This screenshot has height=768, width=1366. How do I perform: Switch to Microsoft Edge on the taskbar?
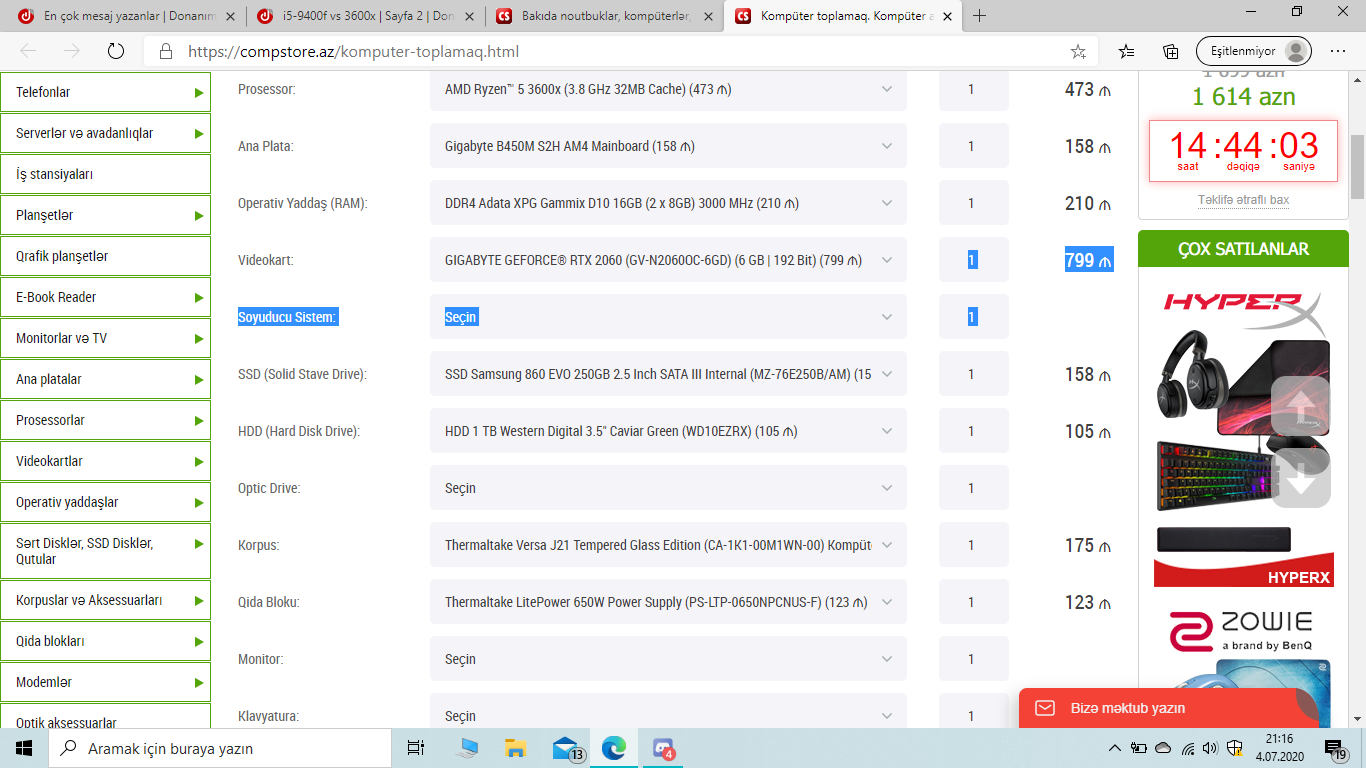pos(613,748)
